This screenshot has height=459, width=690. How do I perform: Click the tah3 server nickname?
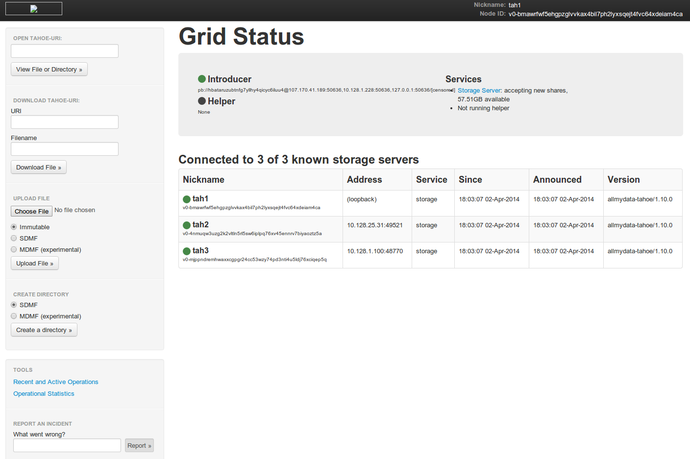[x=200, y=250]
